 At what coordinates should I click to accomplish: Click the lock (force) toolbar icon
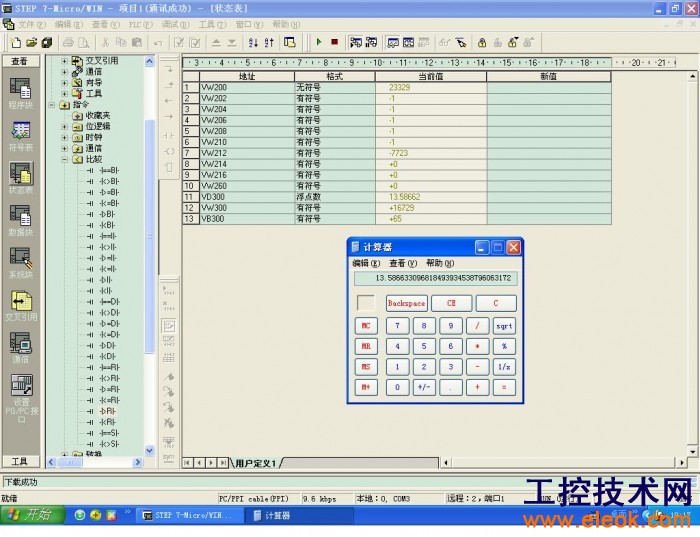pyautogui.click(x=482, y=43)
